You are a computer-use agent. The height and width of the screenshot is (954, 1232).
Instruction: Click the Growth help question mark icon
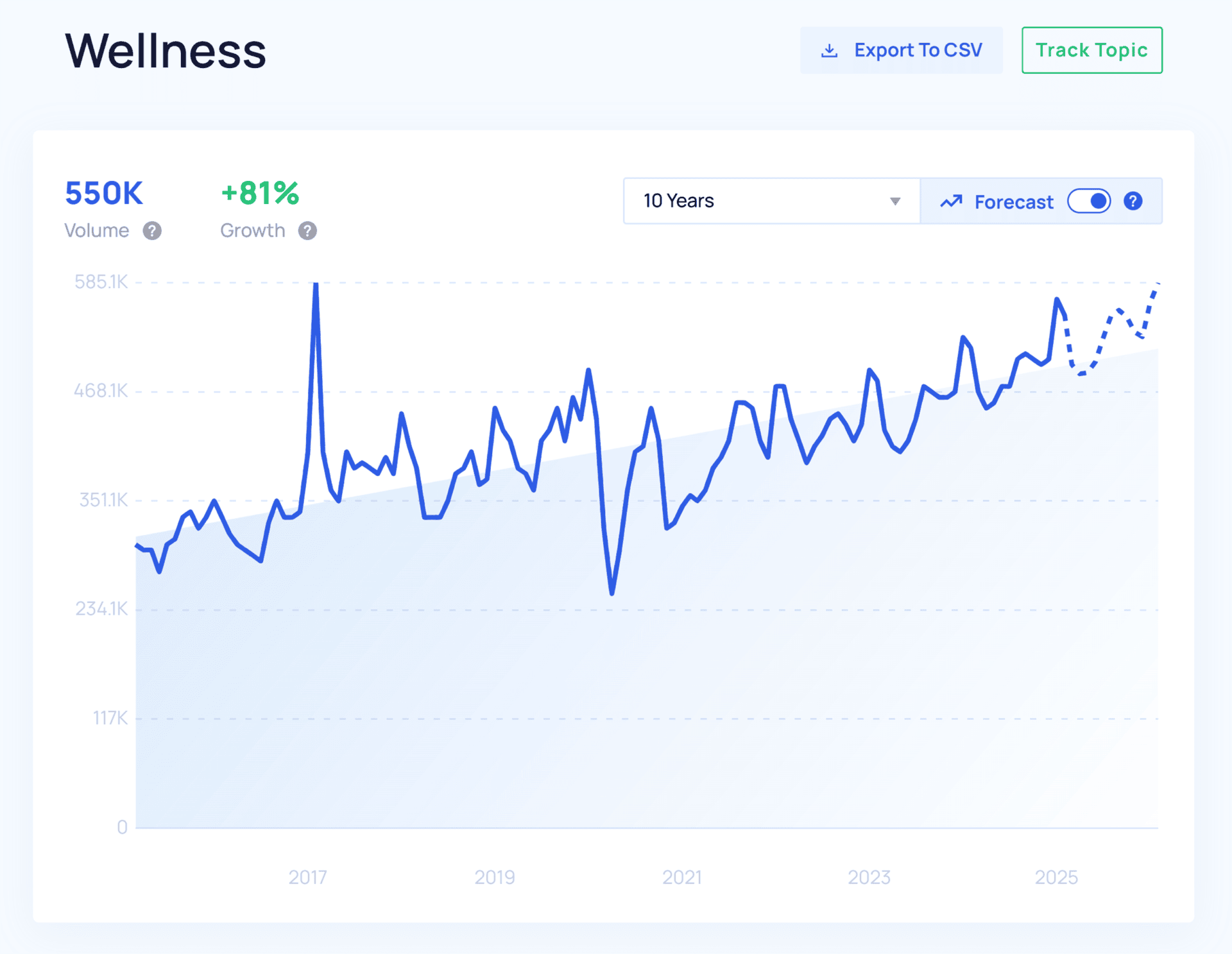point(307,231)
